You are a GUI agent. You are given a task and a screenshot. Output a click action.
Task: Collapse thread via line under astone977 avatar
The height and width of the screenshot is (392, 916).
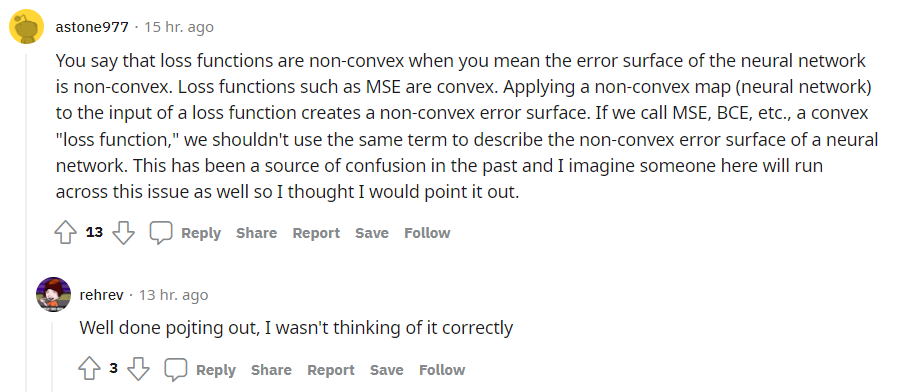point(26,222)
